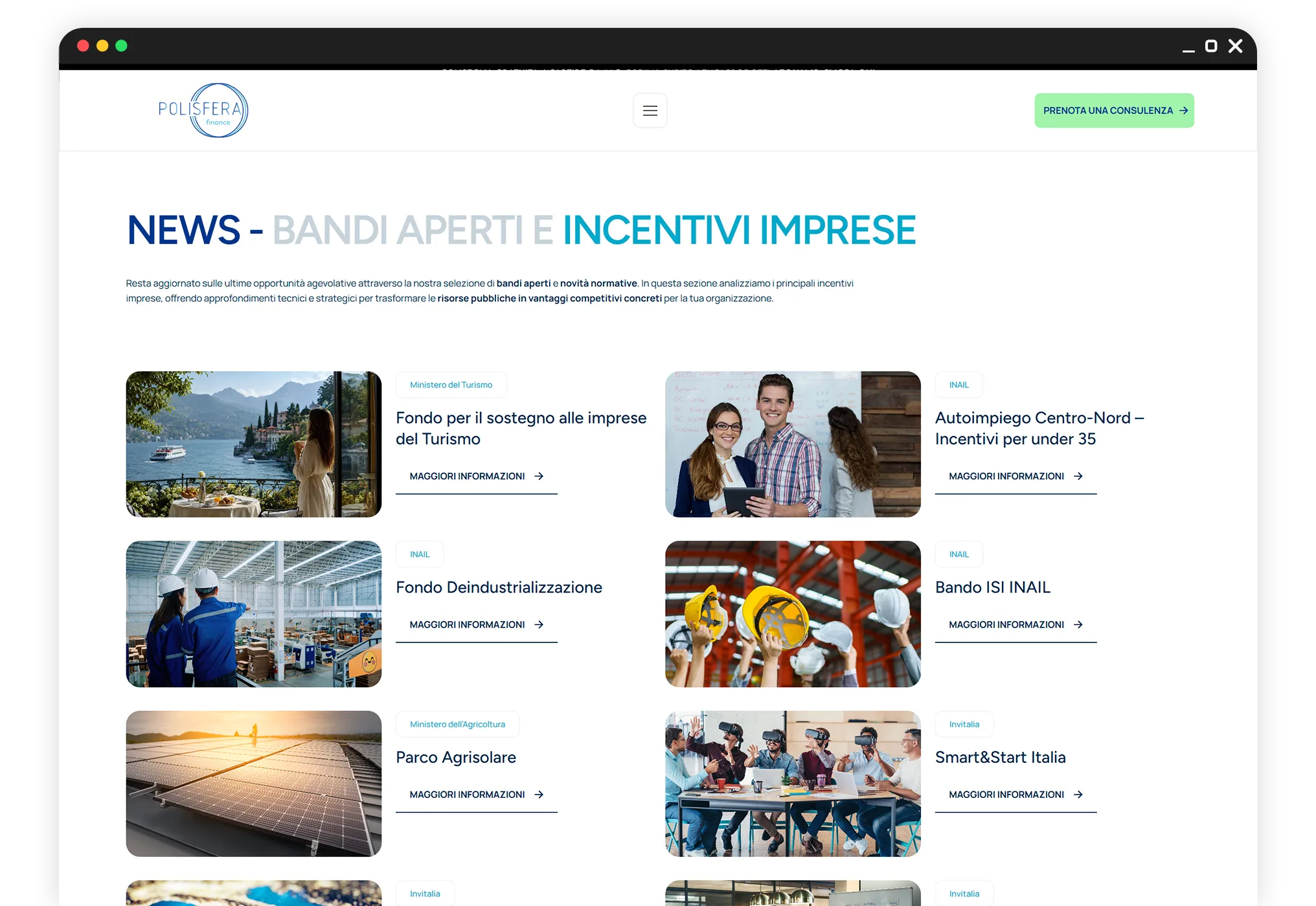Open solar panels Parco Agrisolare thumbnail

pos(253,784)
